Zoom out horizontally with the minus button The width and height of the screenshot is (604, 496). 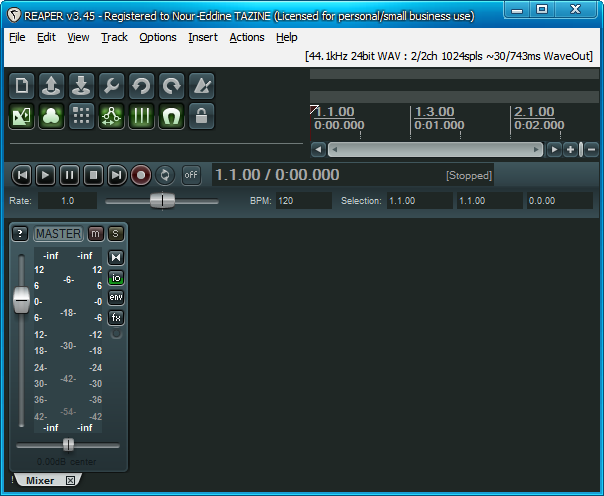pyautogui.click(x=592, y=149)
